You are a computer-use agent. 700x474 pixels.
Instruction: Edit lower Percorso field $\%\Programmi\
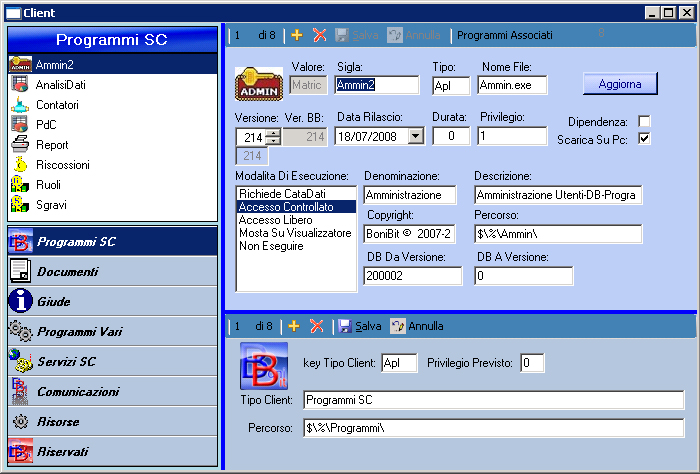(494, 428)
